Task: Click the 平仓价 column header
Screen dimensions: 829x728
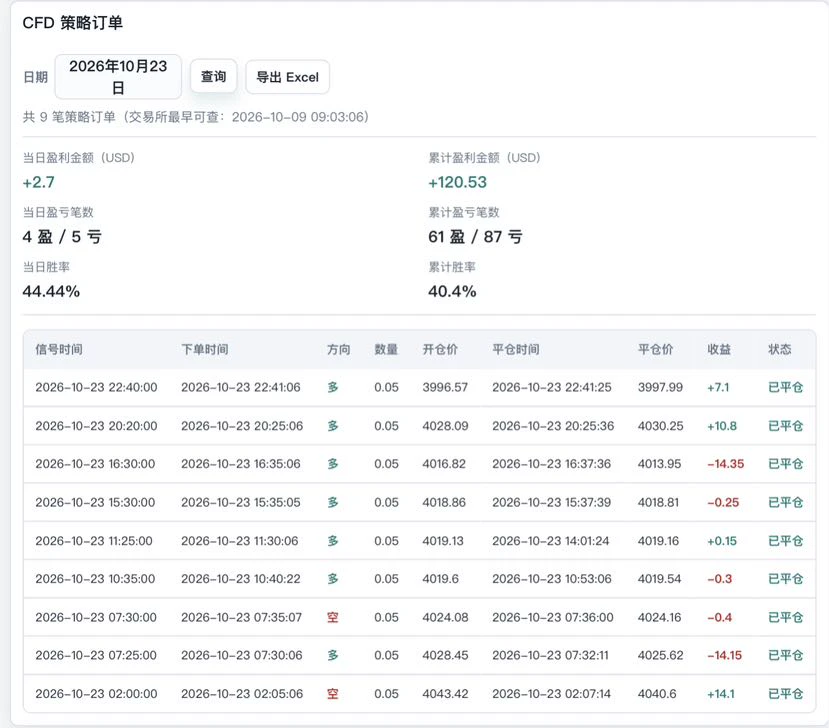Action: (655, 349)
